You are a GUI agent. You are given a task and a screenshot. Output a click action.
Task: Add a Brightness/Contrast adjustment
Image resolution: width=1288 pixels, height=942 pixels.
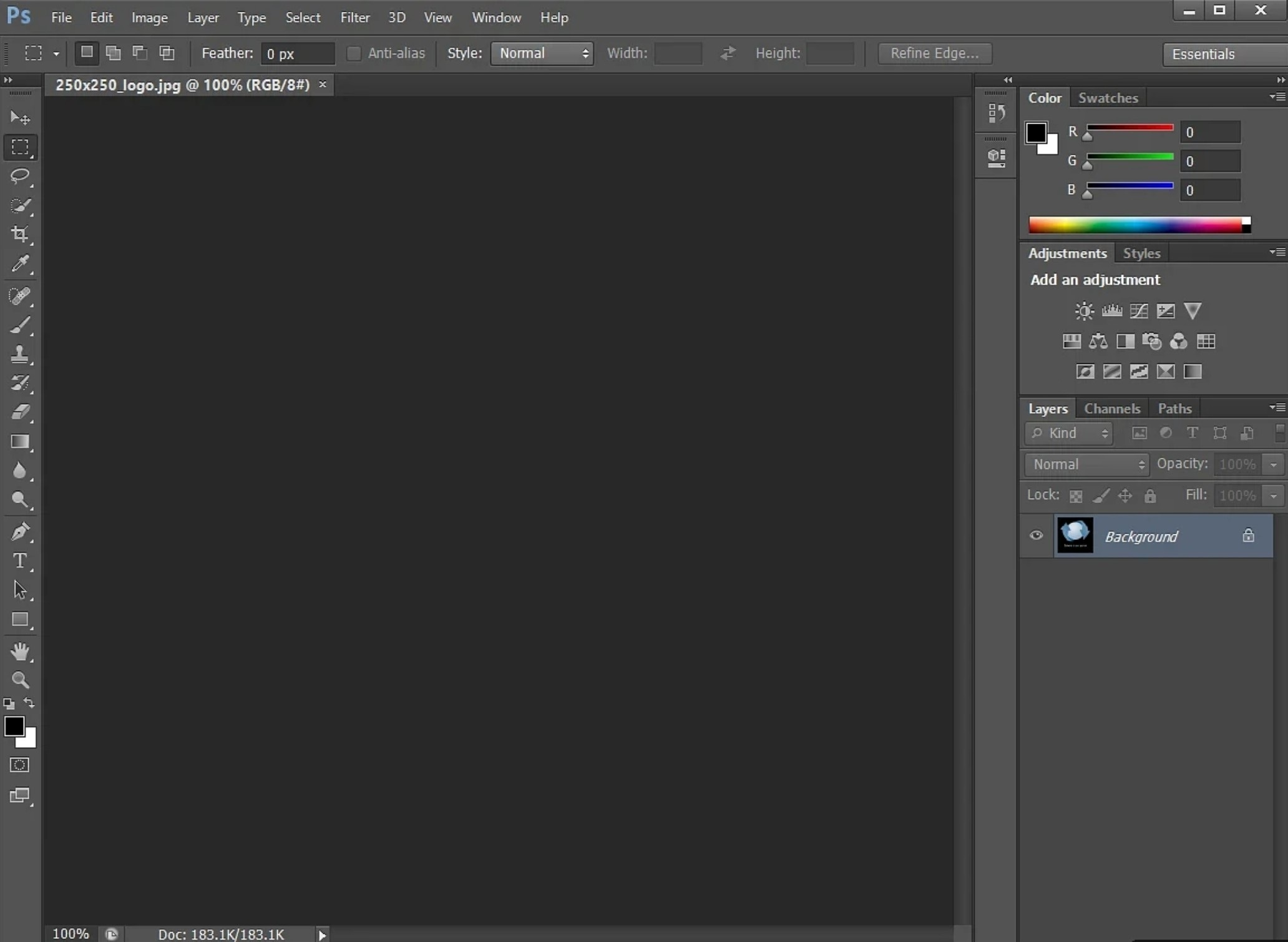[x=1085, y=311]
